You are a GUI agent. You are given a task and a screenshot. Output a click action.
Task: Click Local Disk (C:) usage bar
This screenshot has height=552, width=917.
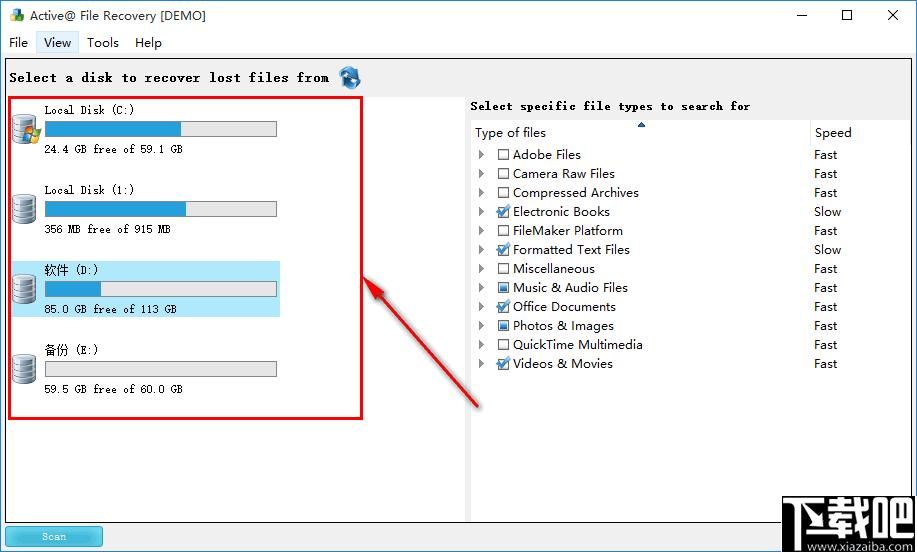(x=161, y=129)
